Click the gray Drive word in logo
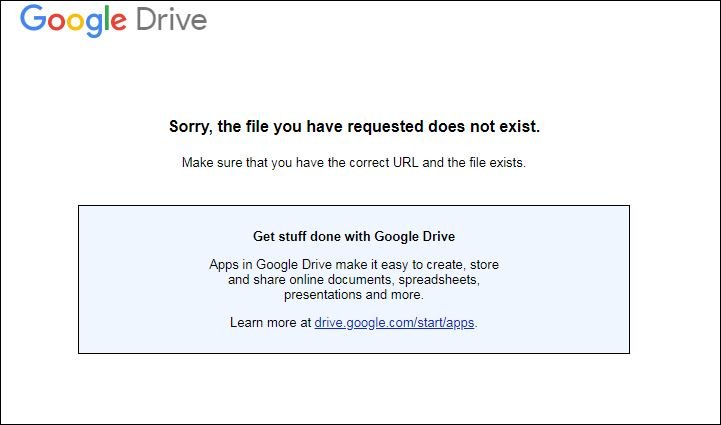The width and height of the screenshot is (721, 425). [x=172, y=19]
